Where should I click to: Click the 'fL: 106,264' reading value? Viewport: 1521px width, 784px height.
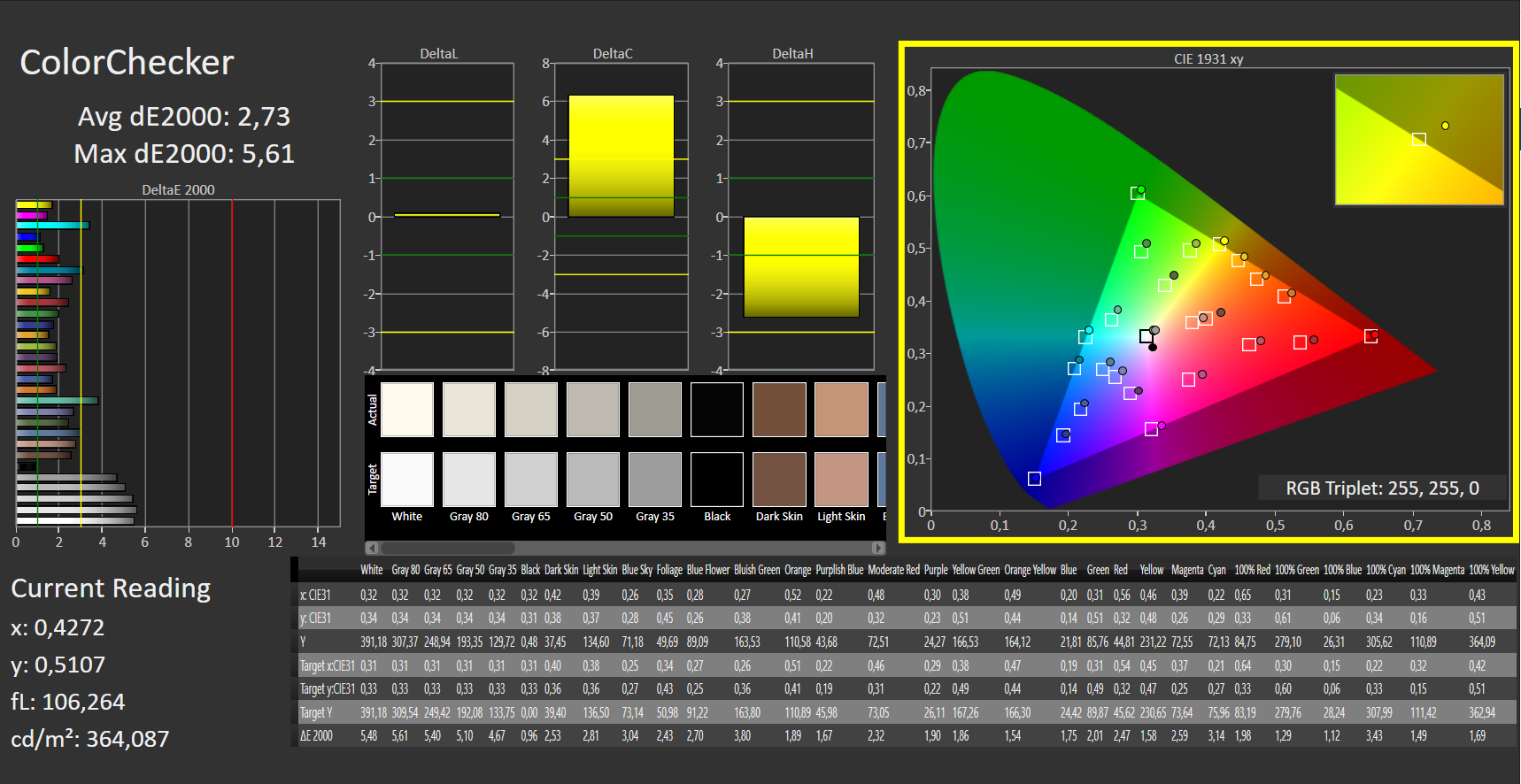click(x=68, y=702)
